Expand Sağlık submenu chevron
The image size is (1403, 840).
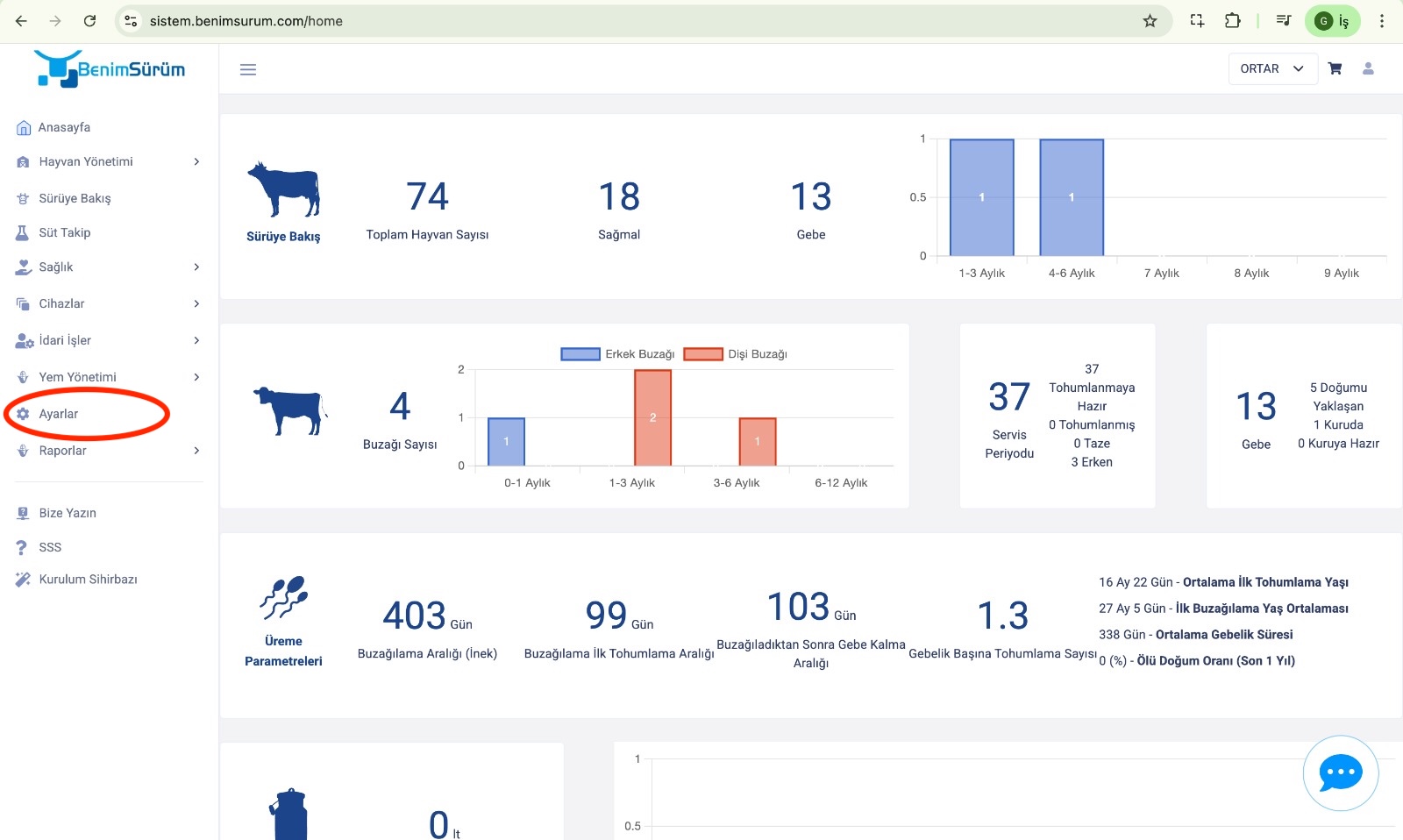pos(196,267)
